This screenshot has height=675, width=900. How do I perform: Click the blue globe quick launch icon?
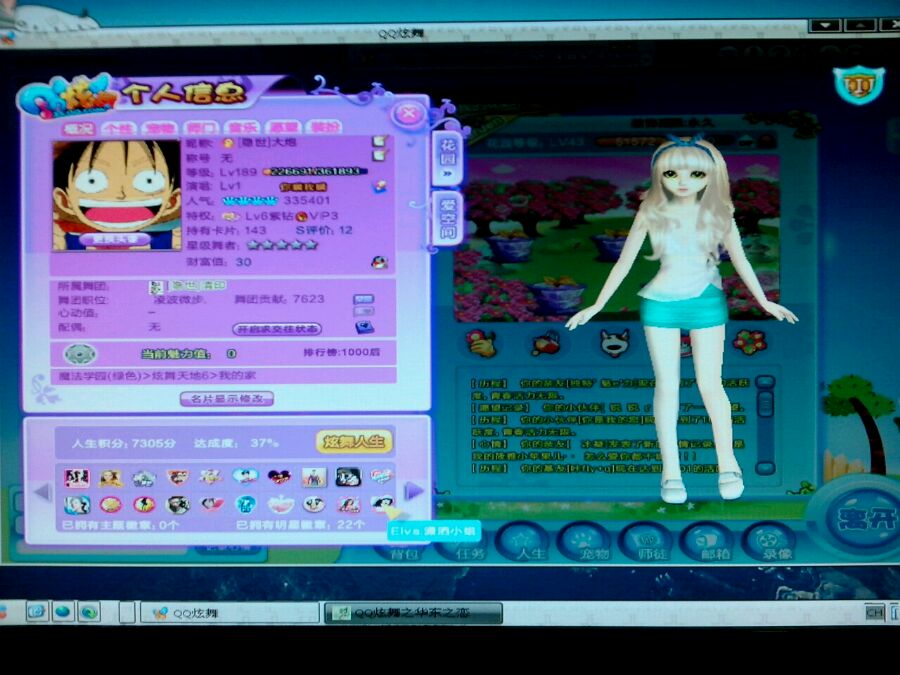63,612
